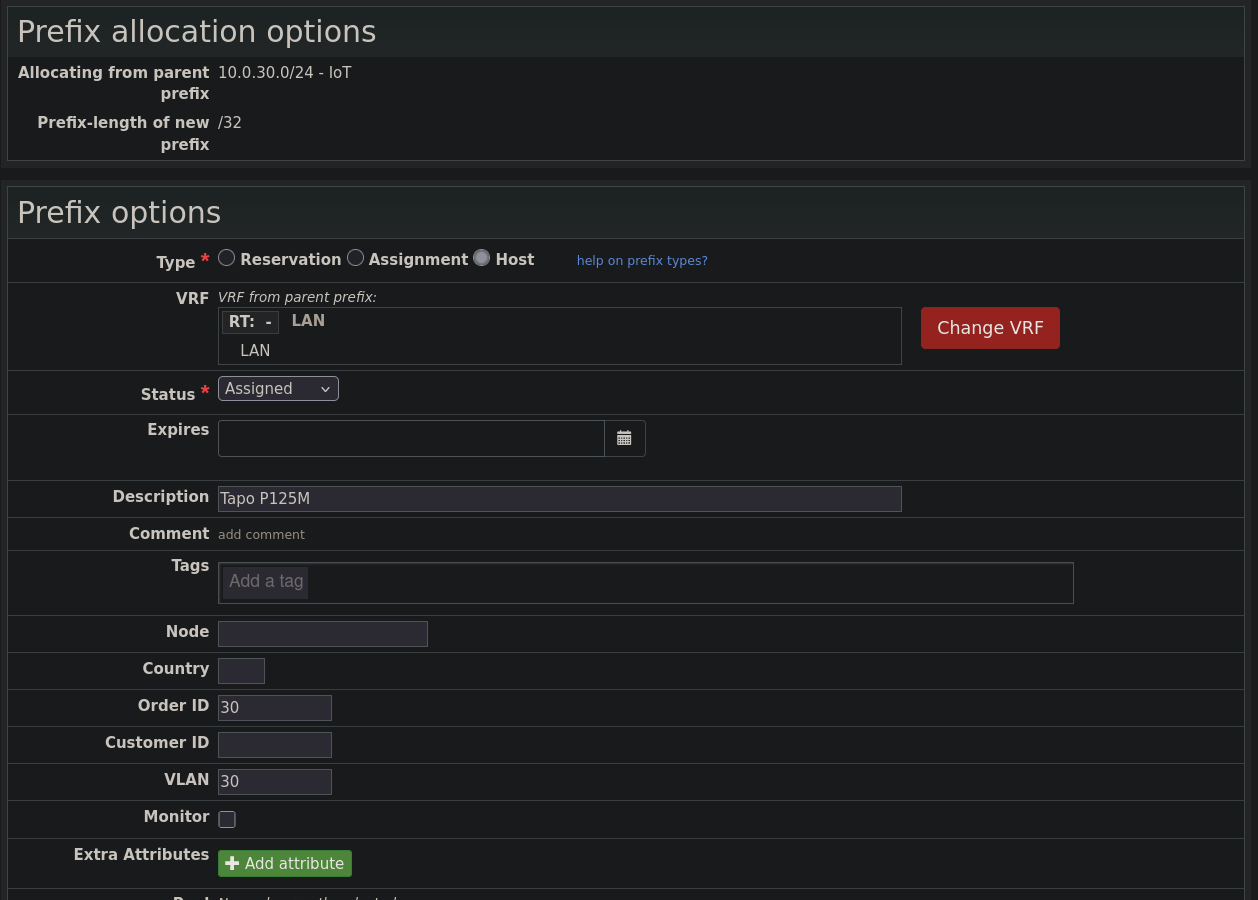The width and height of the screenshot is (1258, 900).
Task: Click the parent prefix value 10.0.30.0/24 - IoT
Action: click(285, 73)
